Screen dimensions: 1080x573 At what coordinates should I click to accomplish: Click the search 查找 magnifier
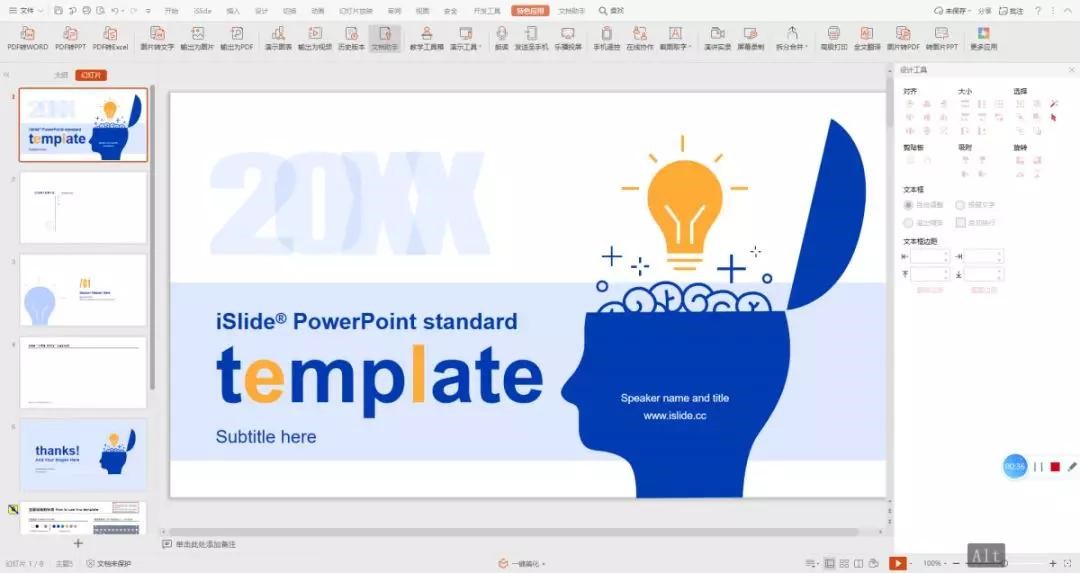pyautogui.click(x=611, y=11)
